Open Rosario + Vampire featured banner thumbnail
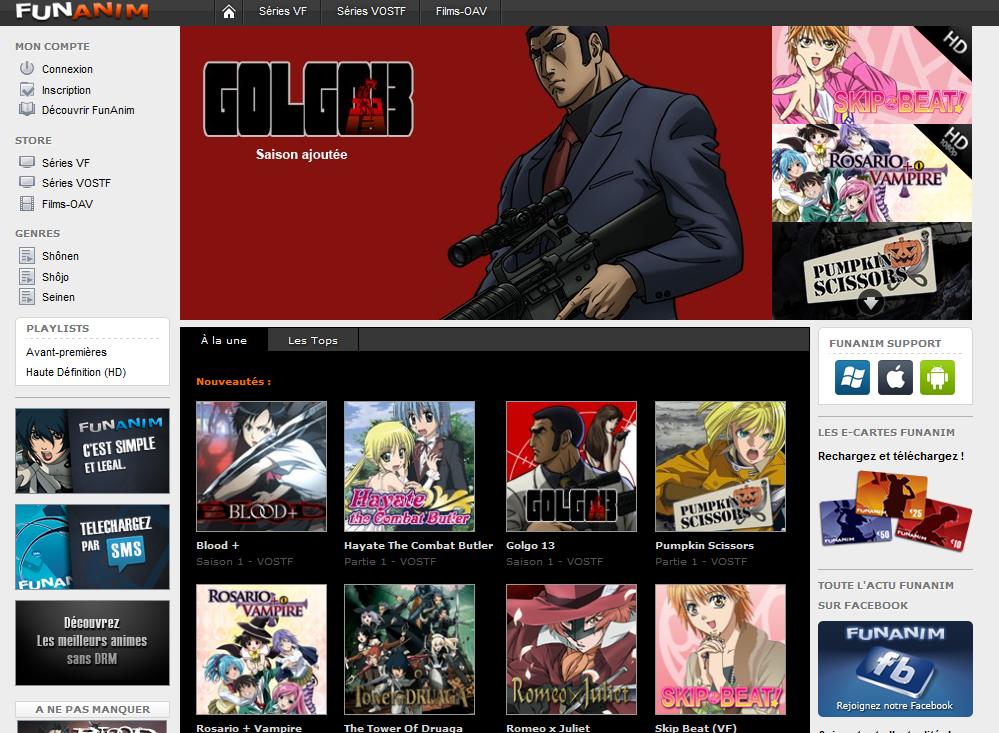The height and width of the screenshot is (733, 999). tap(872, 173)
